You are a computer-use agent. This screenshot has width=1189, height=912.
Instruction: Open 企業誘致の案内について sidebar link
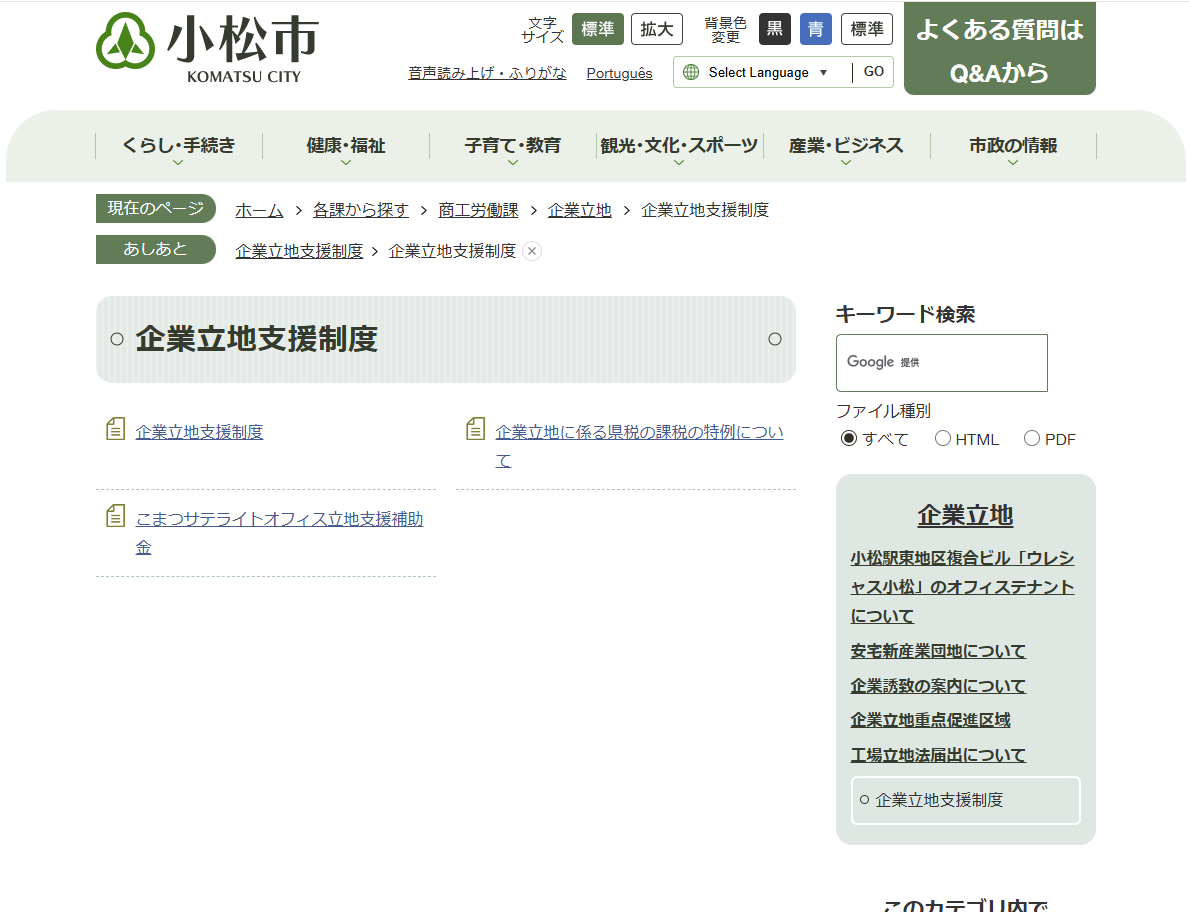click(938, 686)
